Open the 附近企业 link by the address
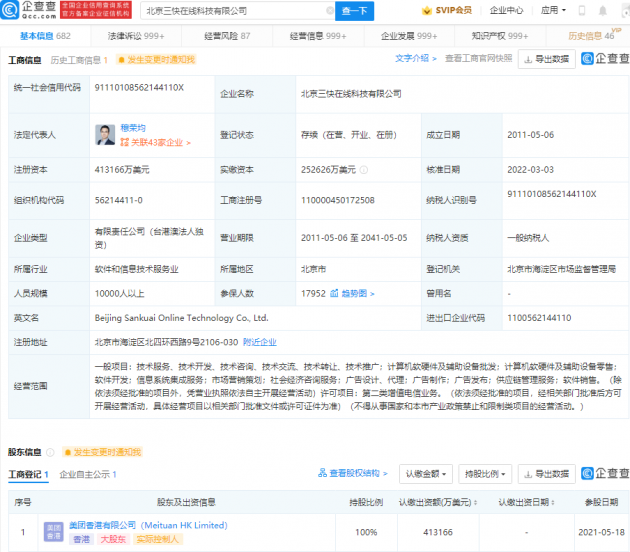This screenshot has width=630, height=552. click(260, 342)
